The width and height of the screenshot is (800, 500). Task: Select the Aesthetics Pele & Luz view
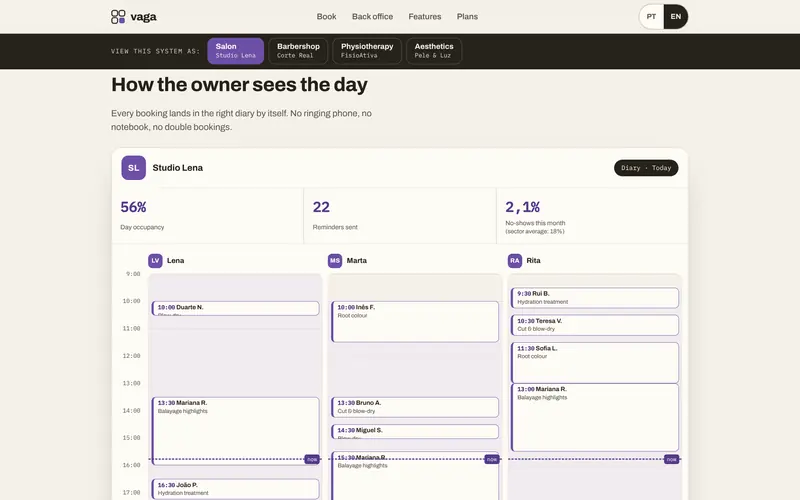pos(434,51)
